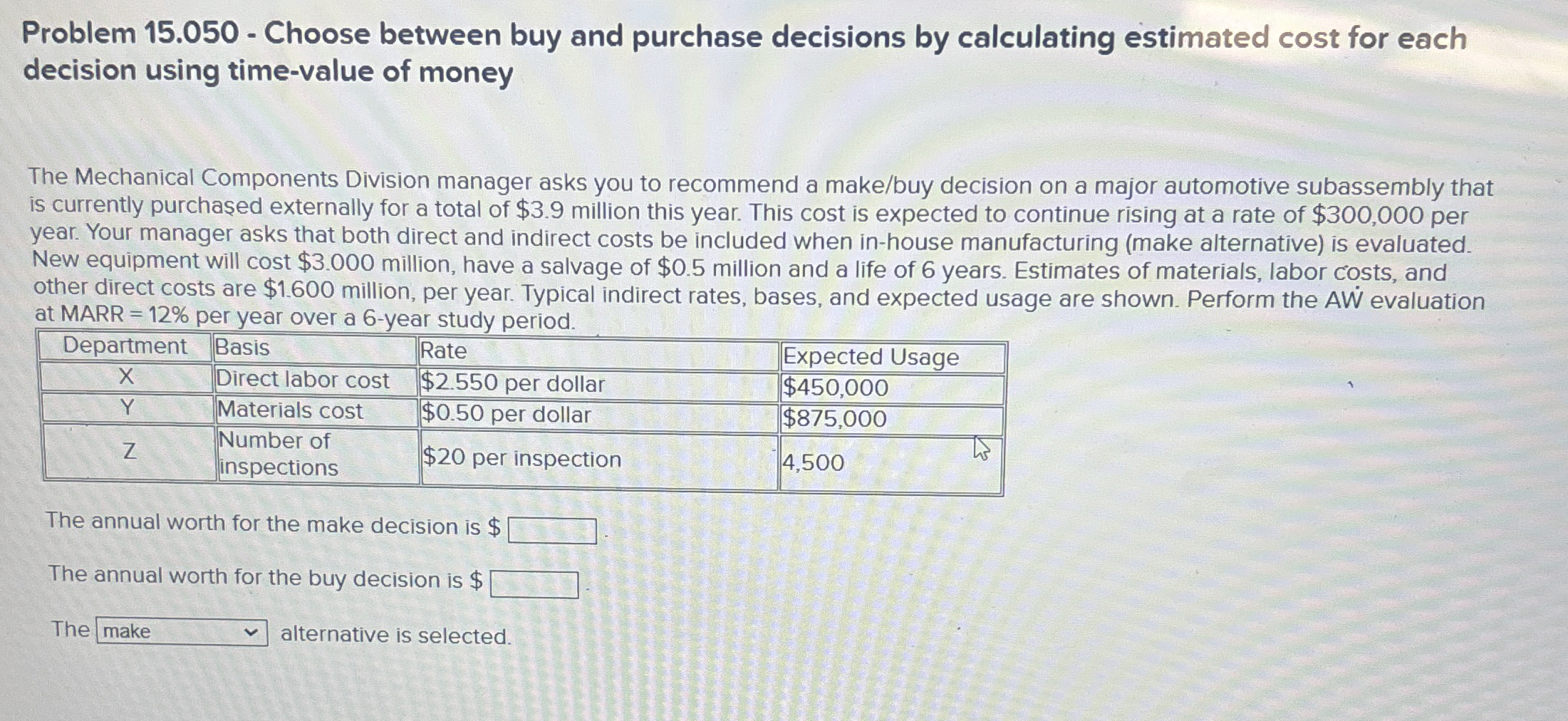Click the $20 per inspection rate cell
This screenshot has height=721, width=1568.
click(x=521, y=460)
